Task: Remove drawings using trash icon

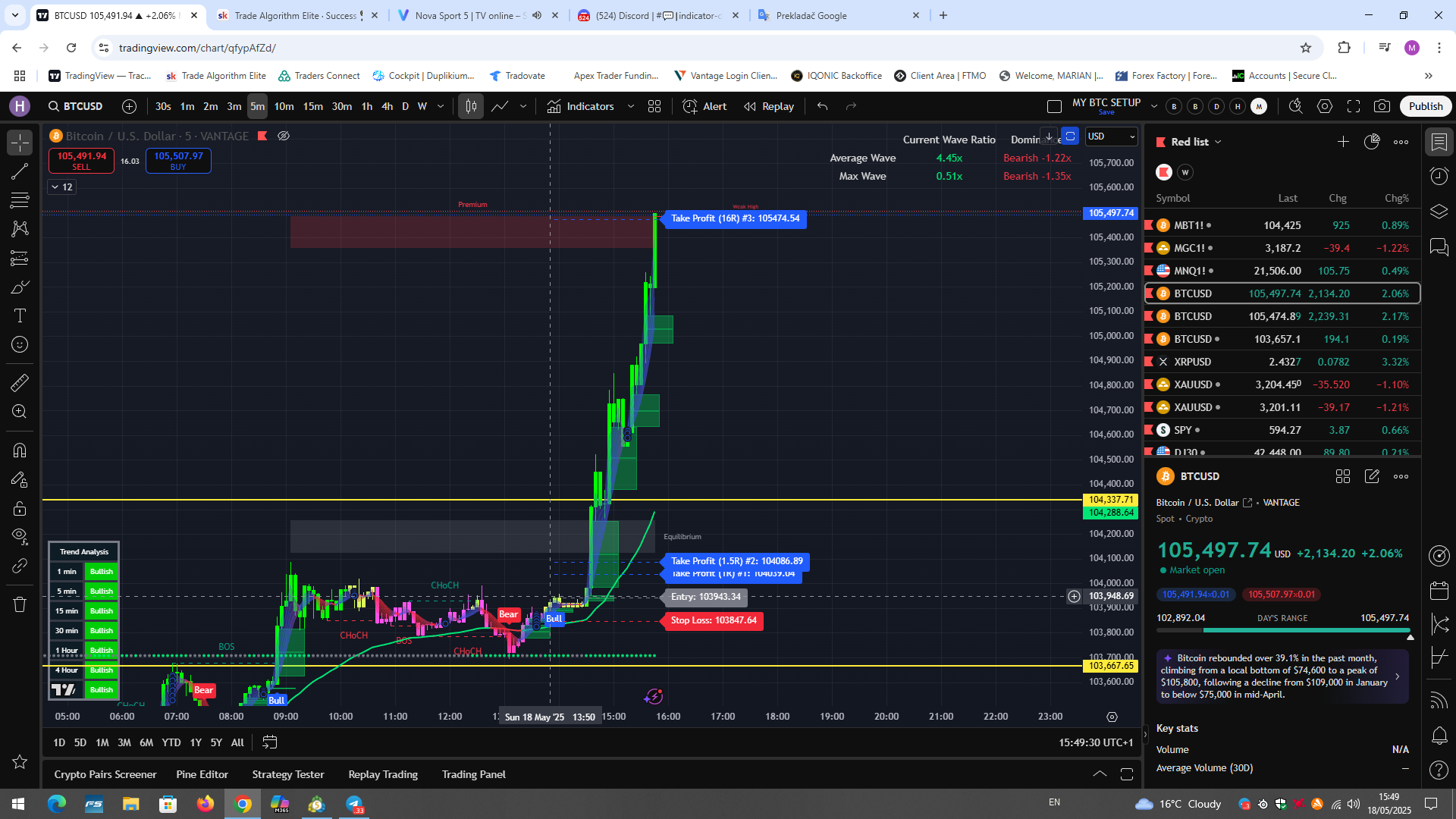Action: (x=20, y=603)
